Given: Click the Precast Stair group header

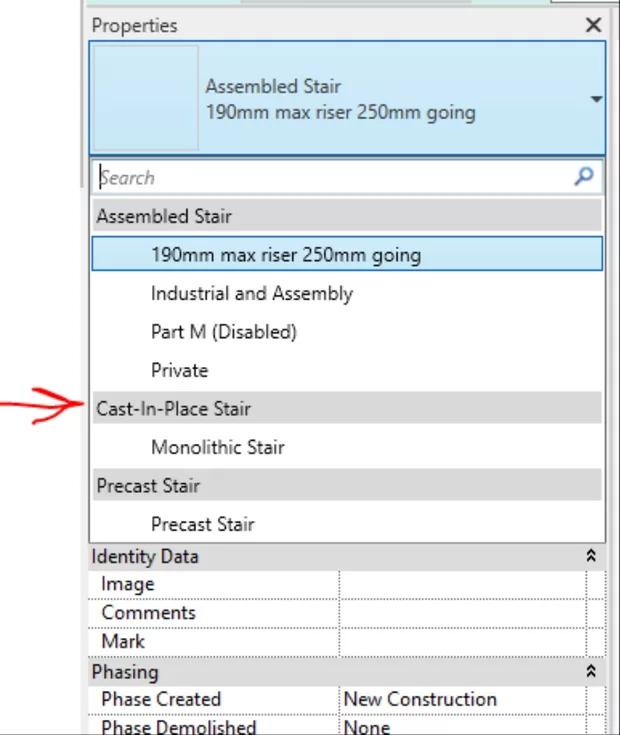Looking at the screenshot, I should pos(149,486).
